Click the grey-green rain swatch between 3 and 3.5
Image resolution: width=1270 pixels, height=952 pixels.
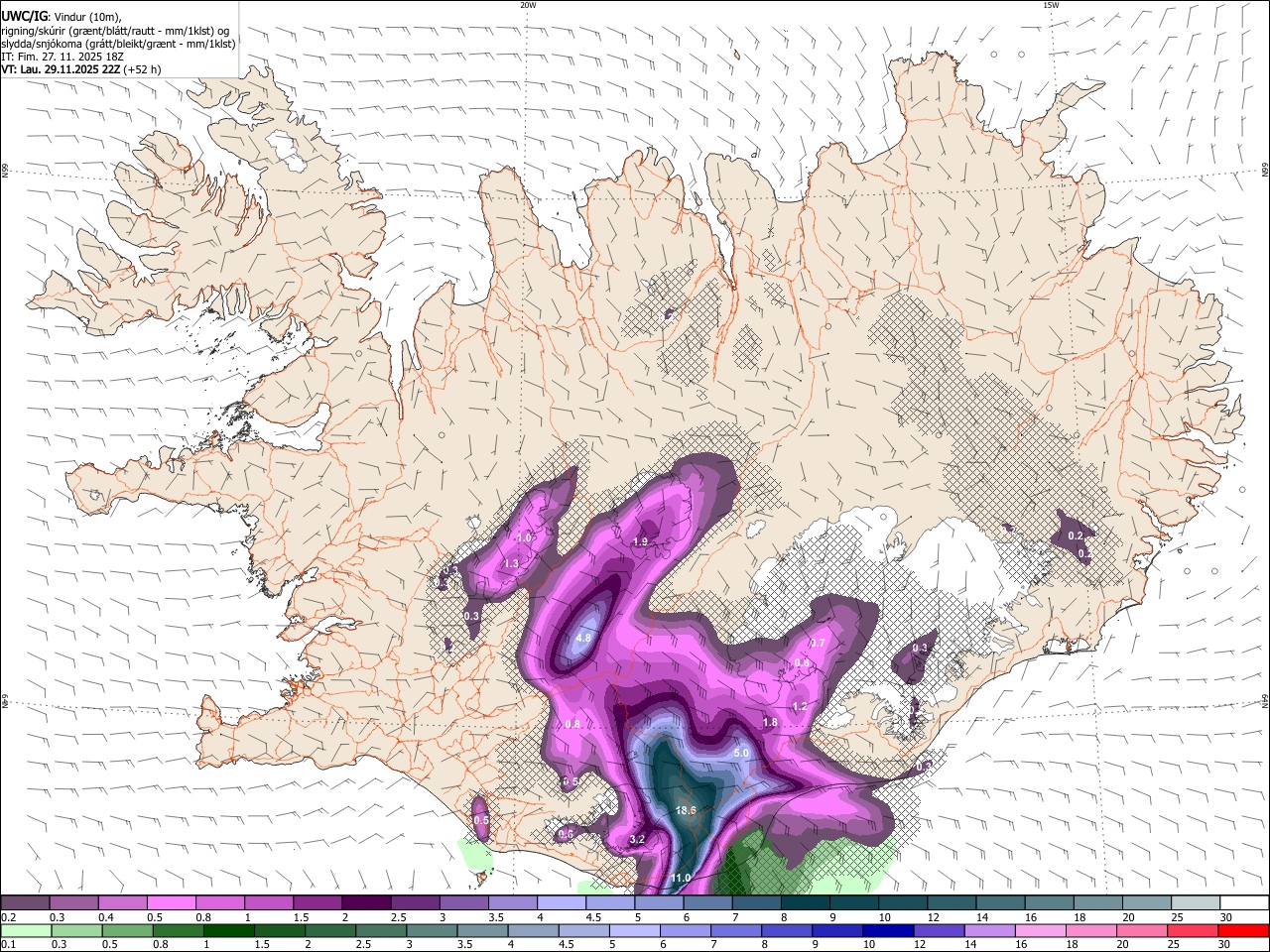[x=431, y=930]
